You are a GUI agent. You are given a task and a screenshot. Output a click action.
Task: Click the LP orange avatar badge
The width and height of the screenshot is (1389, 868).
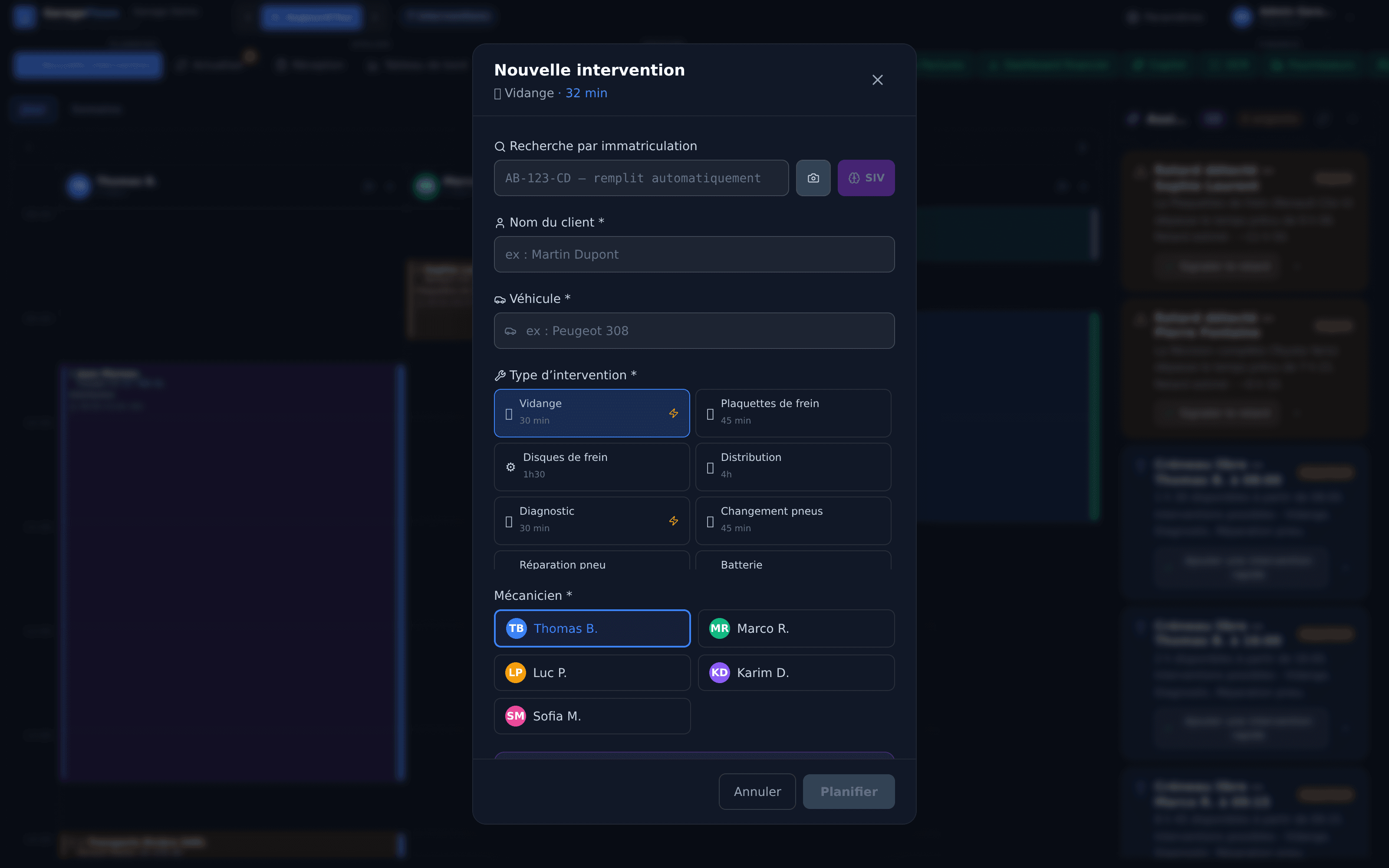(x=515, y=673)
